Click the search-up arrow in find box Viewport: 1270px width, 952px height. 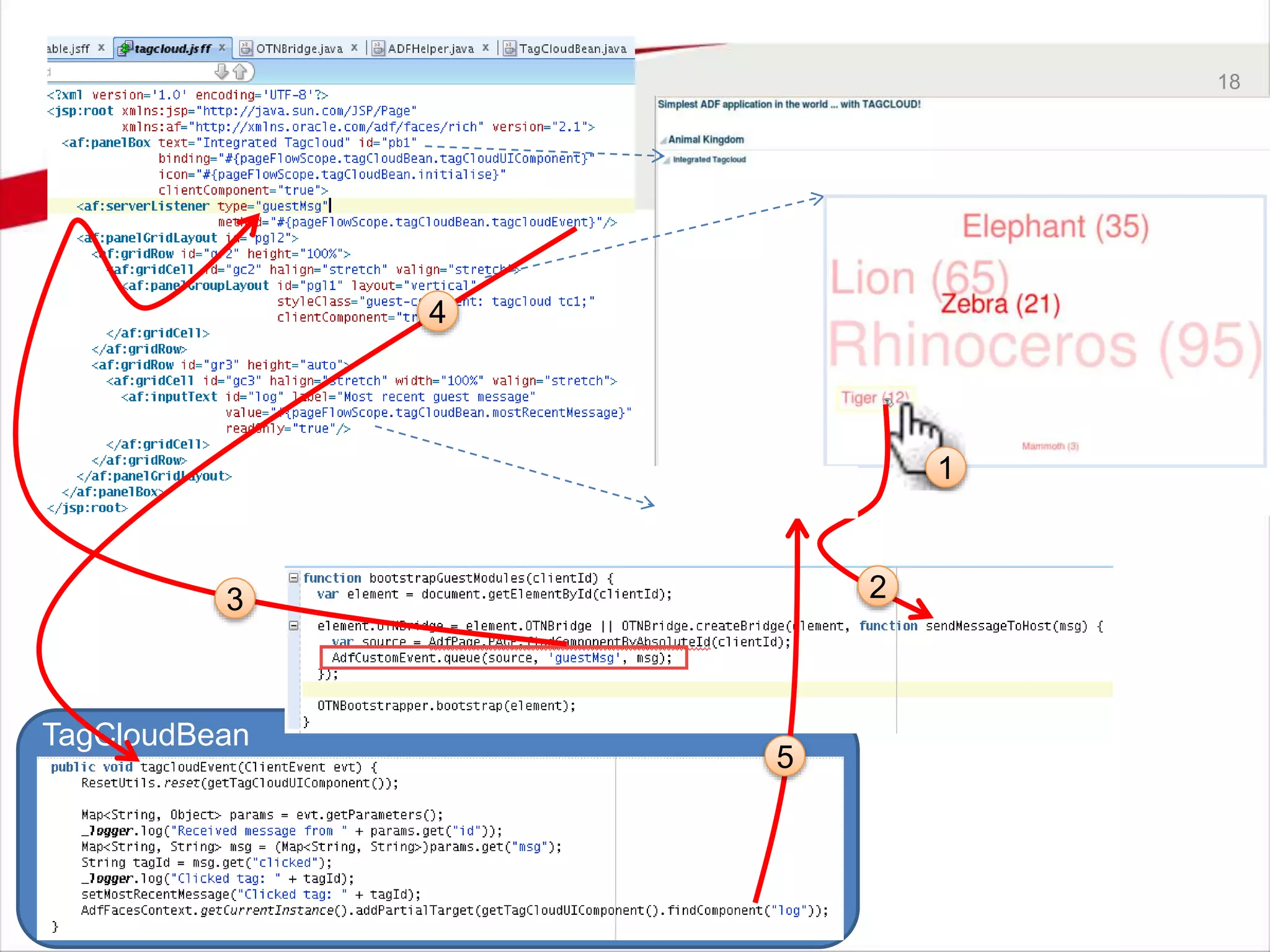pos(240,72)
